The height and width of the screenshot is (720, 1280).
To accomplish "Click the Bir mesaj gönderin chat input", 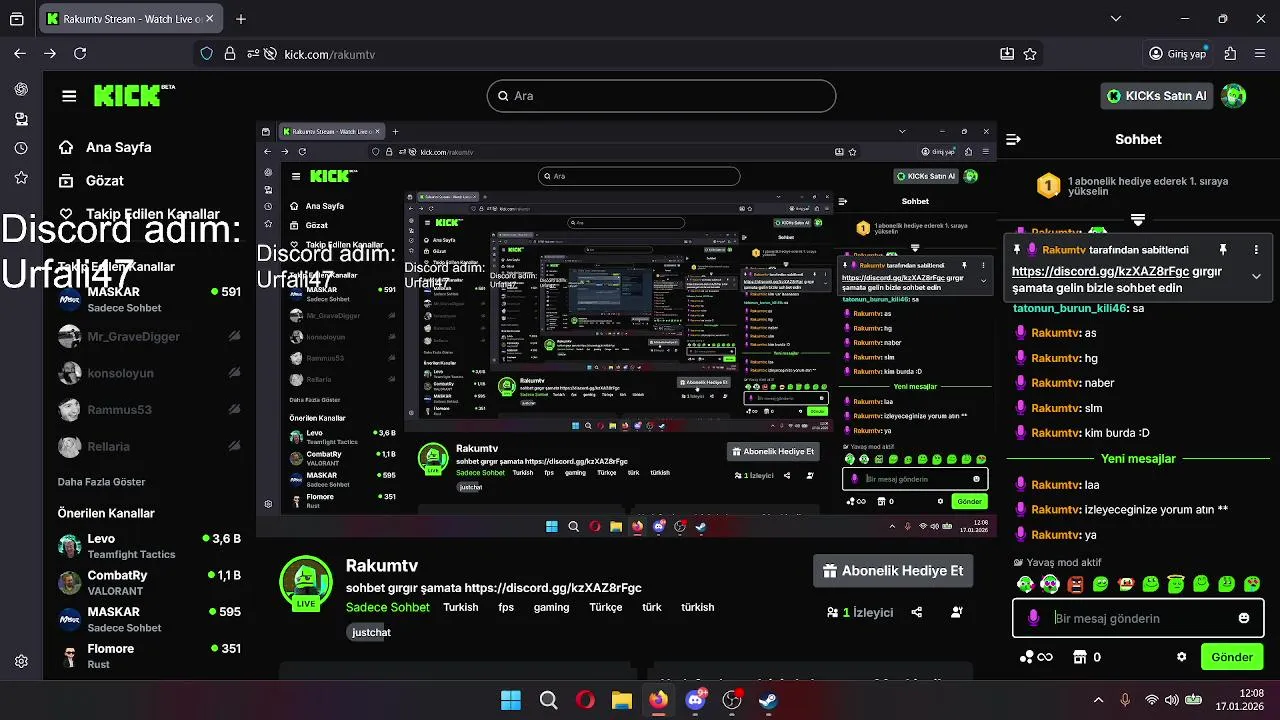I will pos(1138,618).
